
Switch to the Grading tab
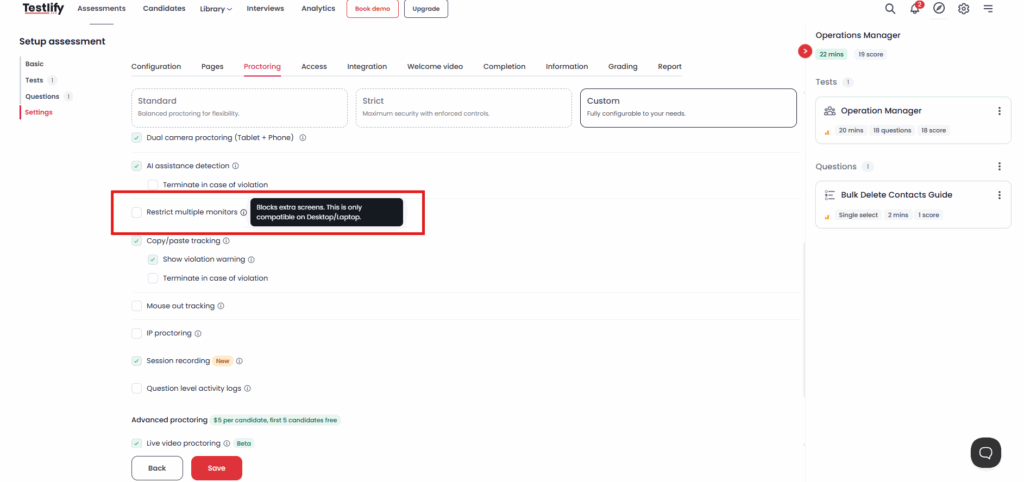click(x=623, y=67)
